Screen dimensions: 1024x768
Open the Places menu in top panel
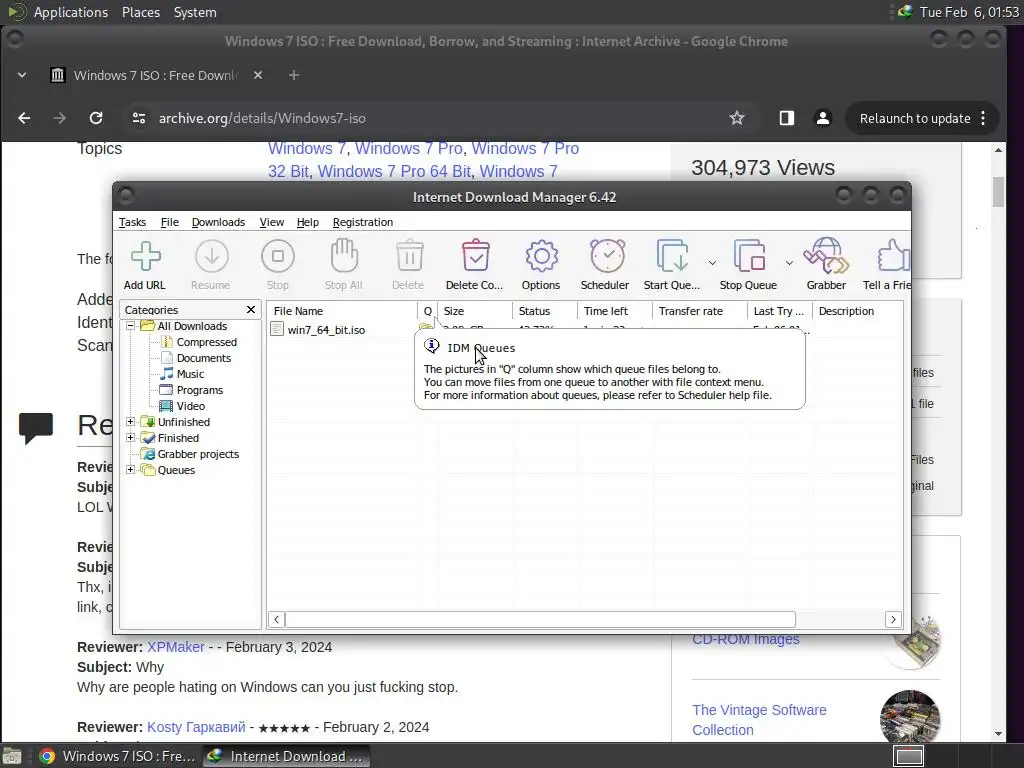click(140, 12)
